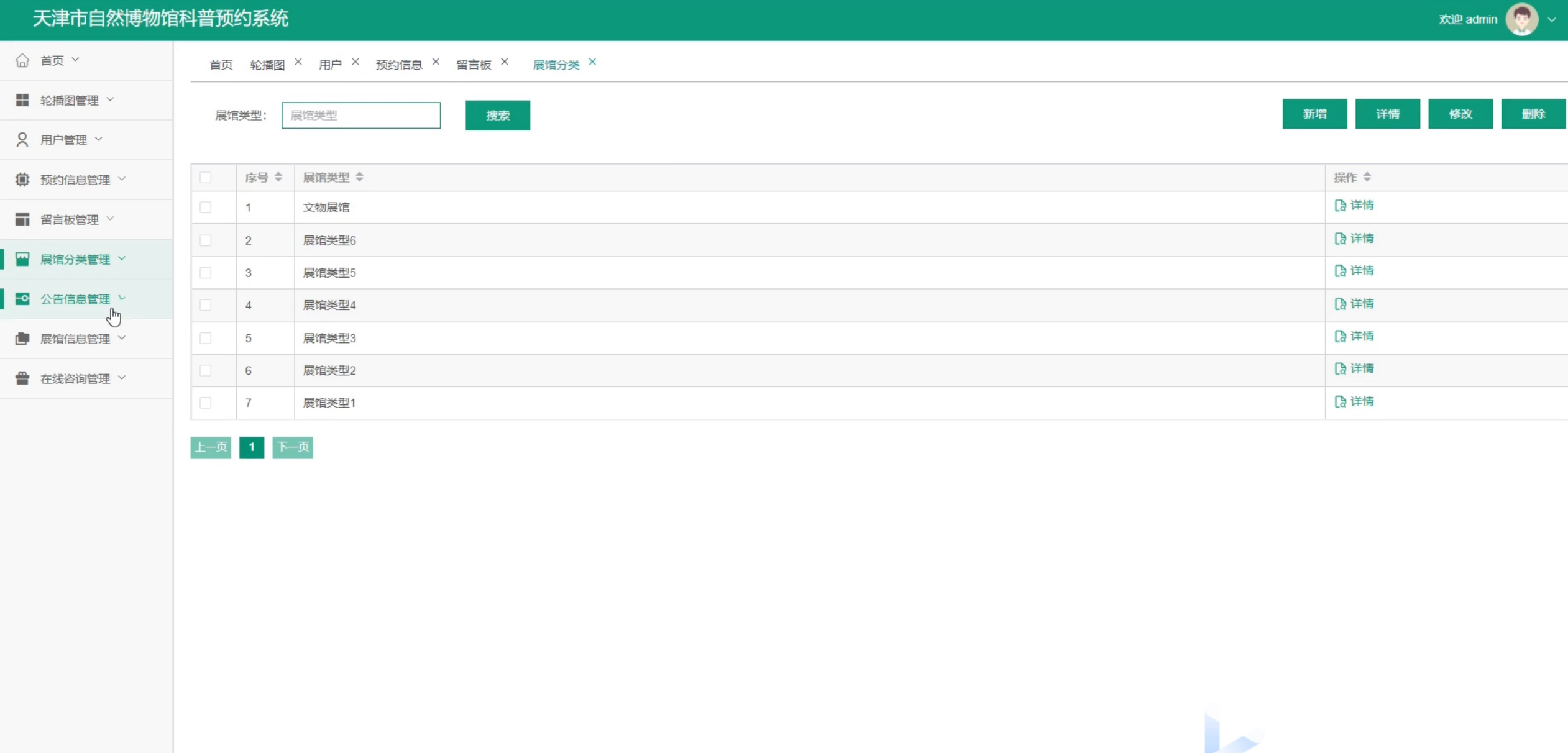Expand the admin account dropdown arrow
Screen dimensions: 1568x753
click(x=1552, y=19)
